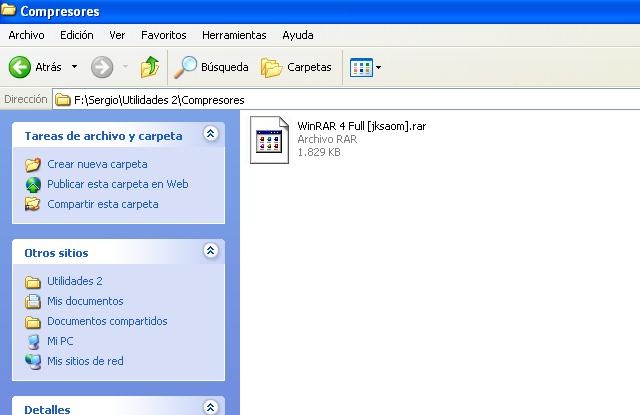This screenshot has height=415, width=640.
Task: Click the Compresores title bar folder icon
Action: [8, 9]
